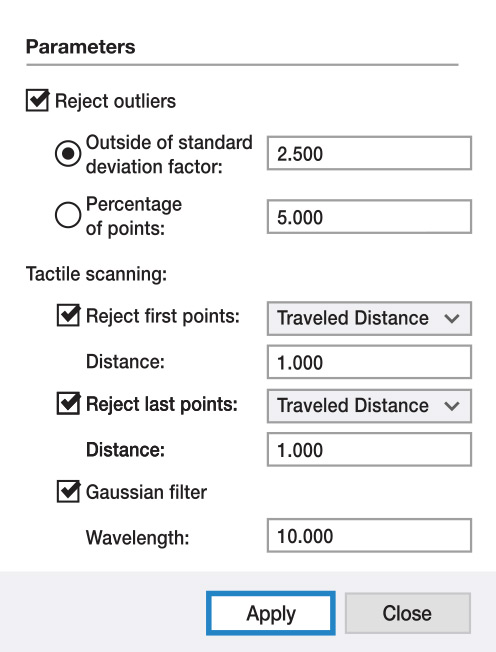Turn off the Gaussian filter checkbox
The width and height of the screenshot is (496, 652).
point(68,491)
